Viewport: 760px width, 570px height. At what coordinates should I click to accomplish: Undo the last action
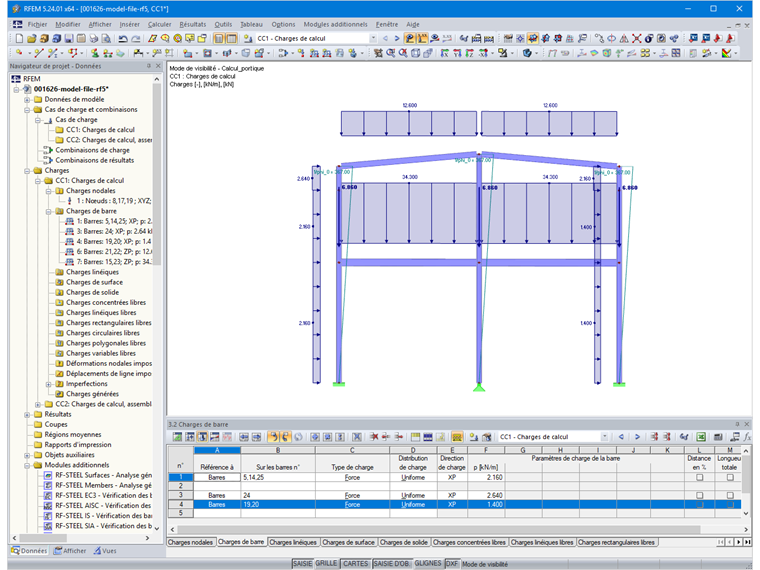coord(123,38)
